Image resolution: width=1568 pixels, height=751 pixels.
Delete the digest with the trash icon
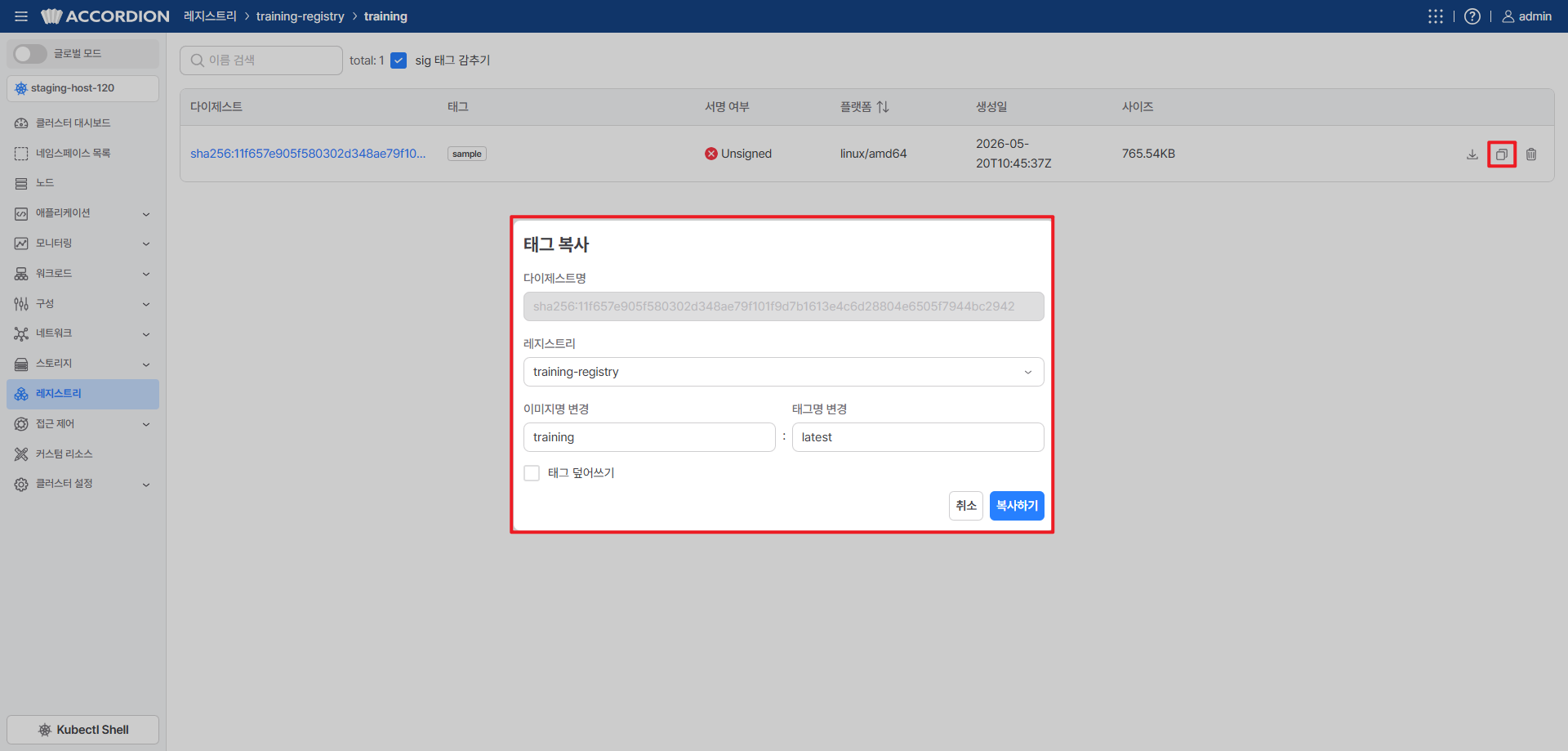1531,154
